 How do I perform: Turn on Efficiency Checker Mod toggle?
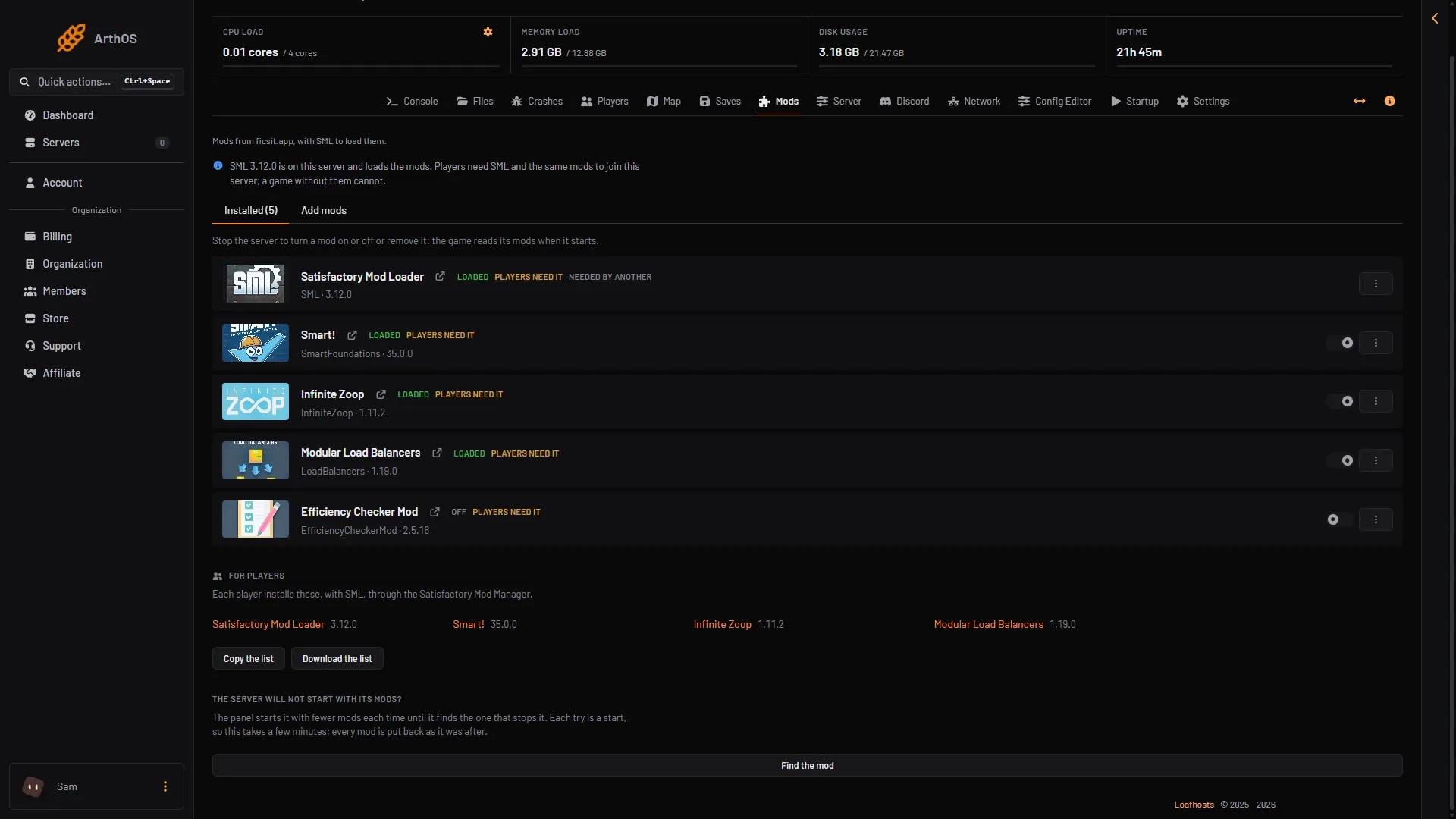click(x=1340, y=519)
